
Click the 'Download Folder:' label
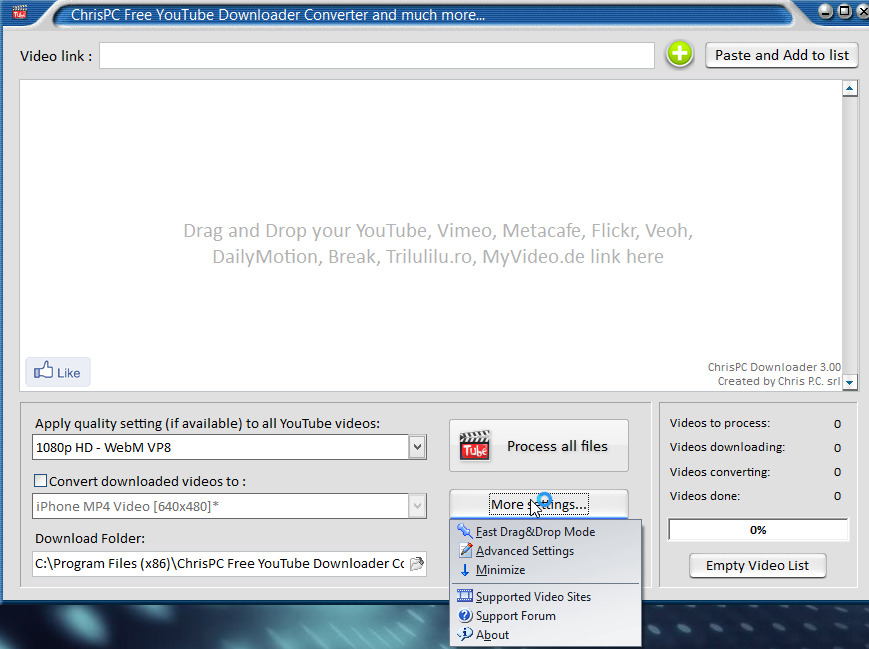tap(90, 538)
